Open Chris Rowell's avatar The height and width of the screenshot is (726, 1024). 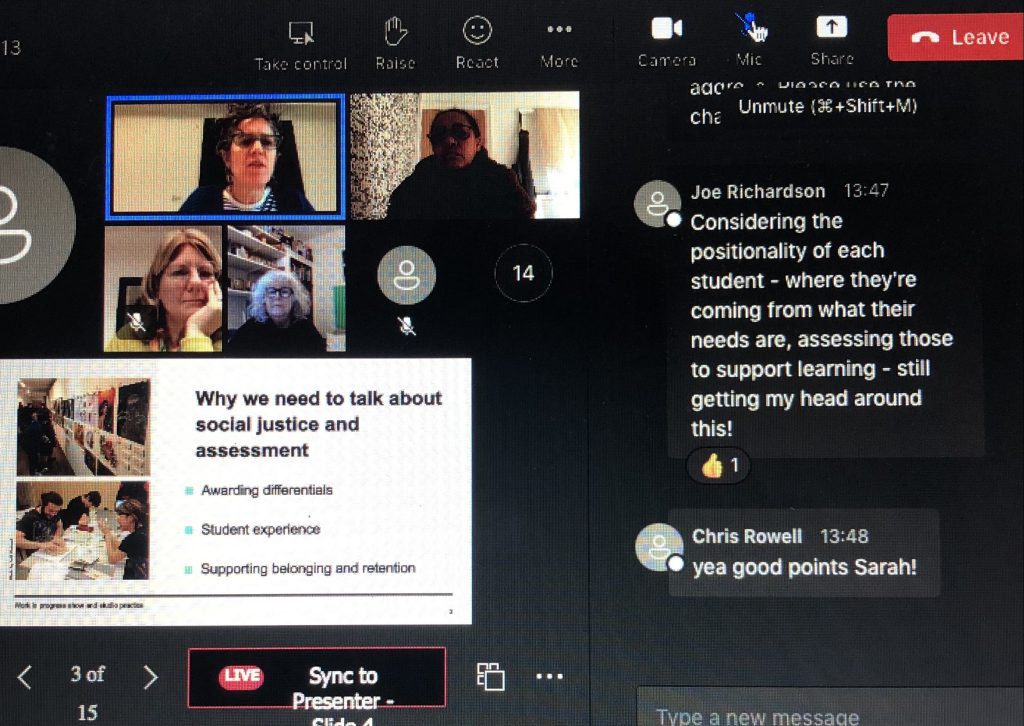(x=659, y=547)
